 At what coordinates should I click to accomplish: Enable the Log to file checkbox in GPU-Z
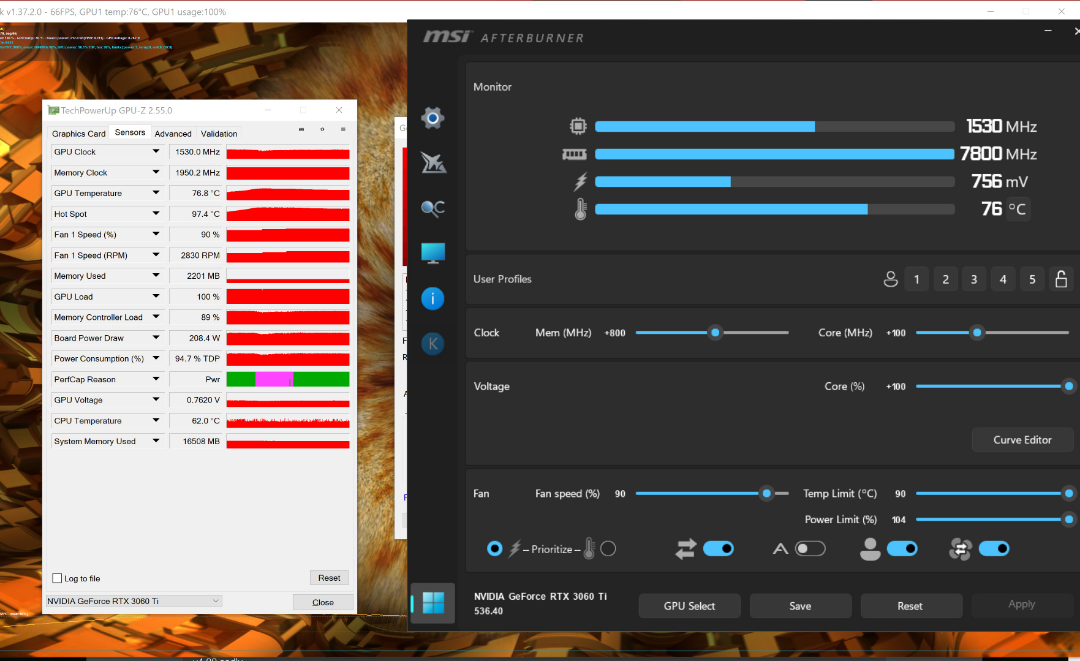(57, 578)
